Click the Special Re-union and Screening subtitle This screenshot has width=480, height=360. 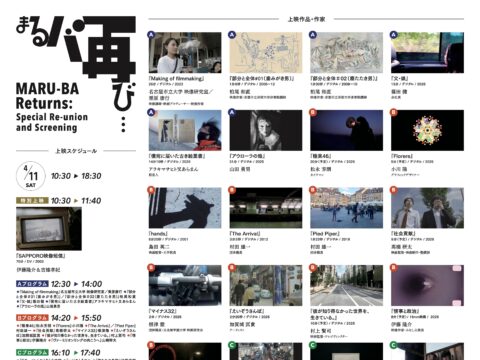pos(52,122)
